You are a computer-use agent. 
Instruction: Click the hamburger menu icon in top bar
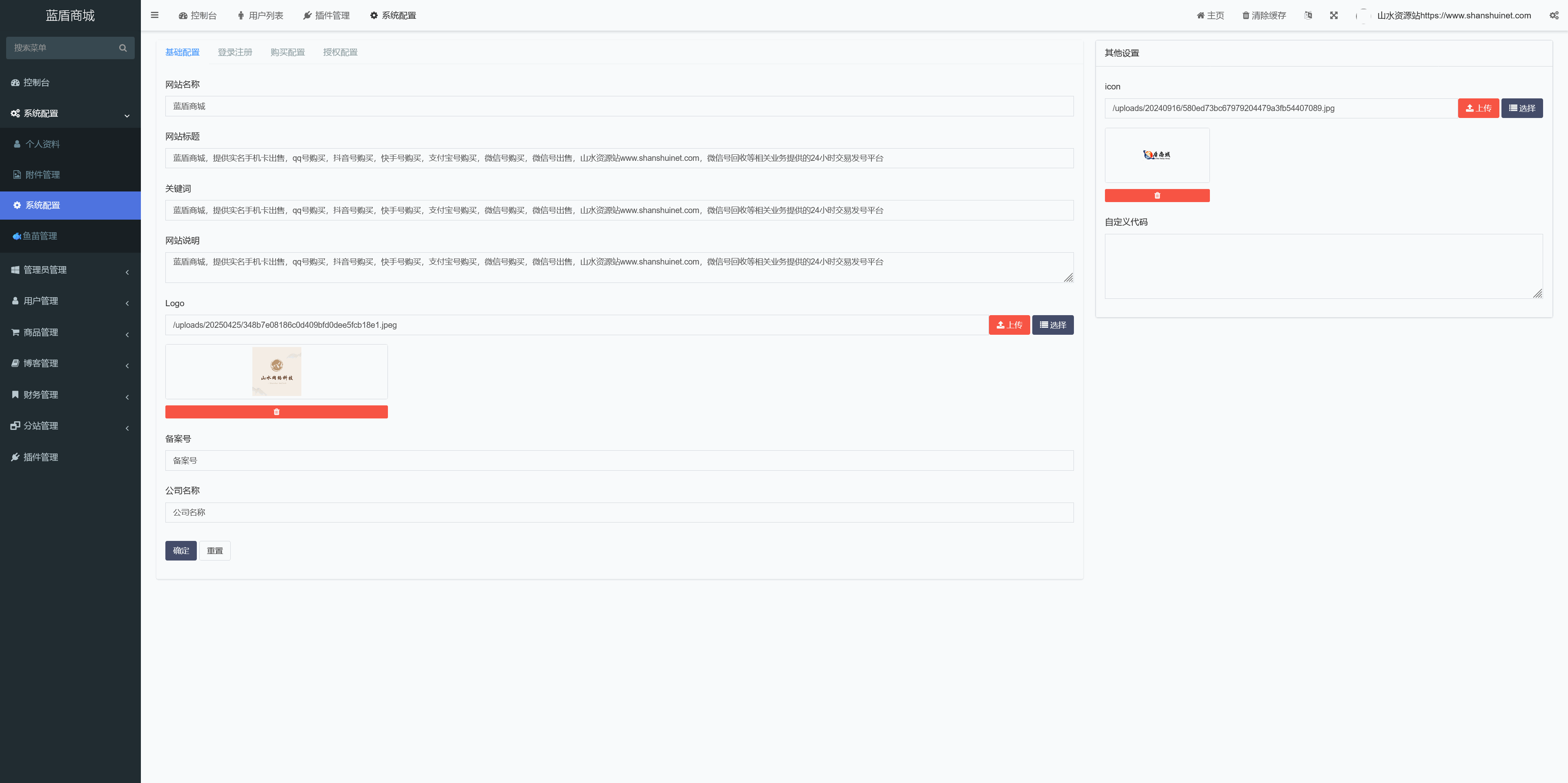point(154,15)
